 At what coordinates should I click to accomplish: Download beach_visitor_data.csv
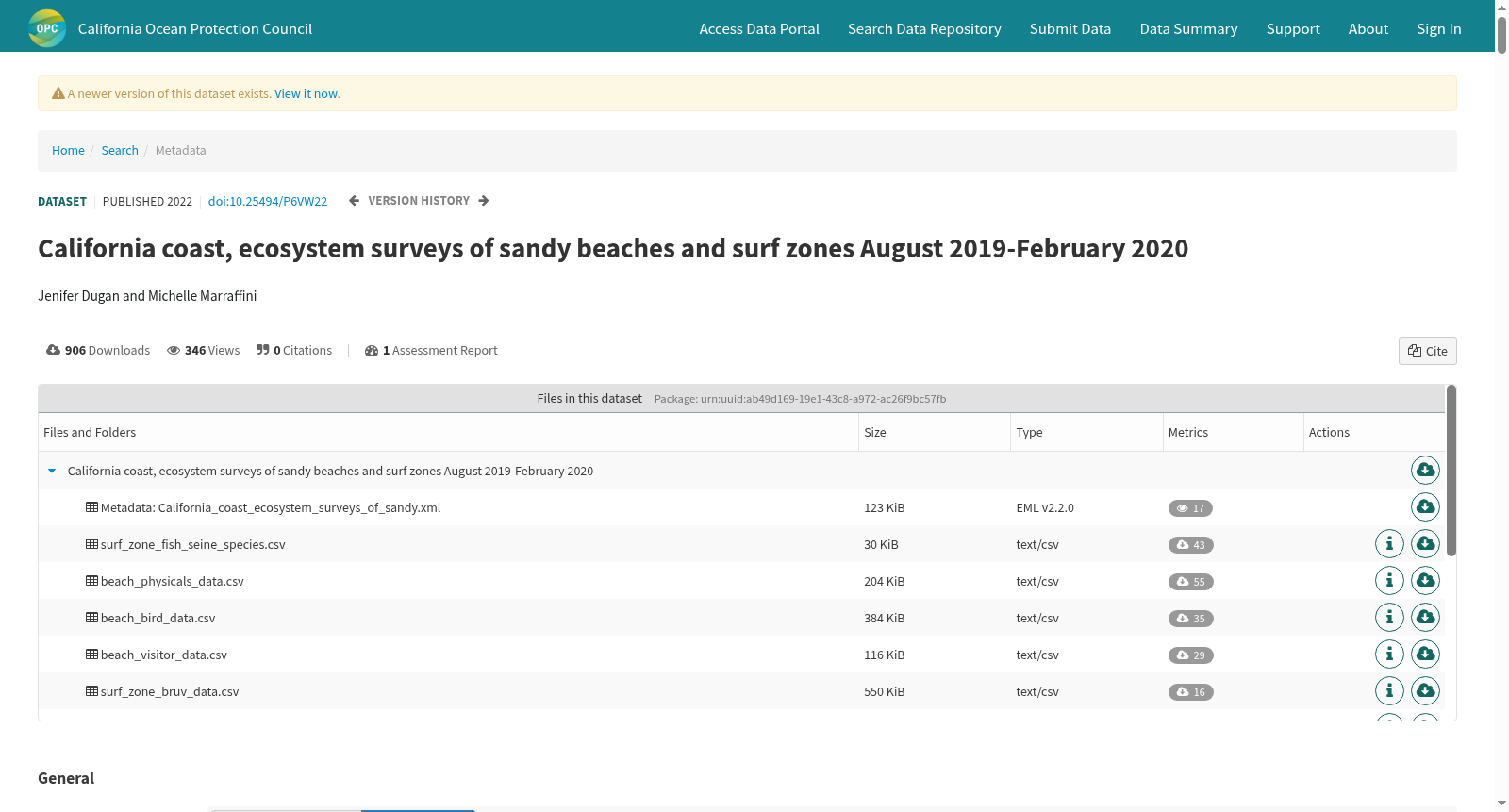(x=1425, y=654)
